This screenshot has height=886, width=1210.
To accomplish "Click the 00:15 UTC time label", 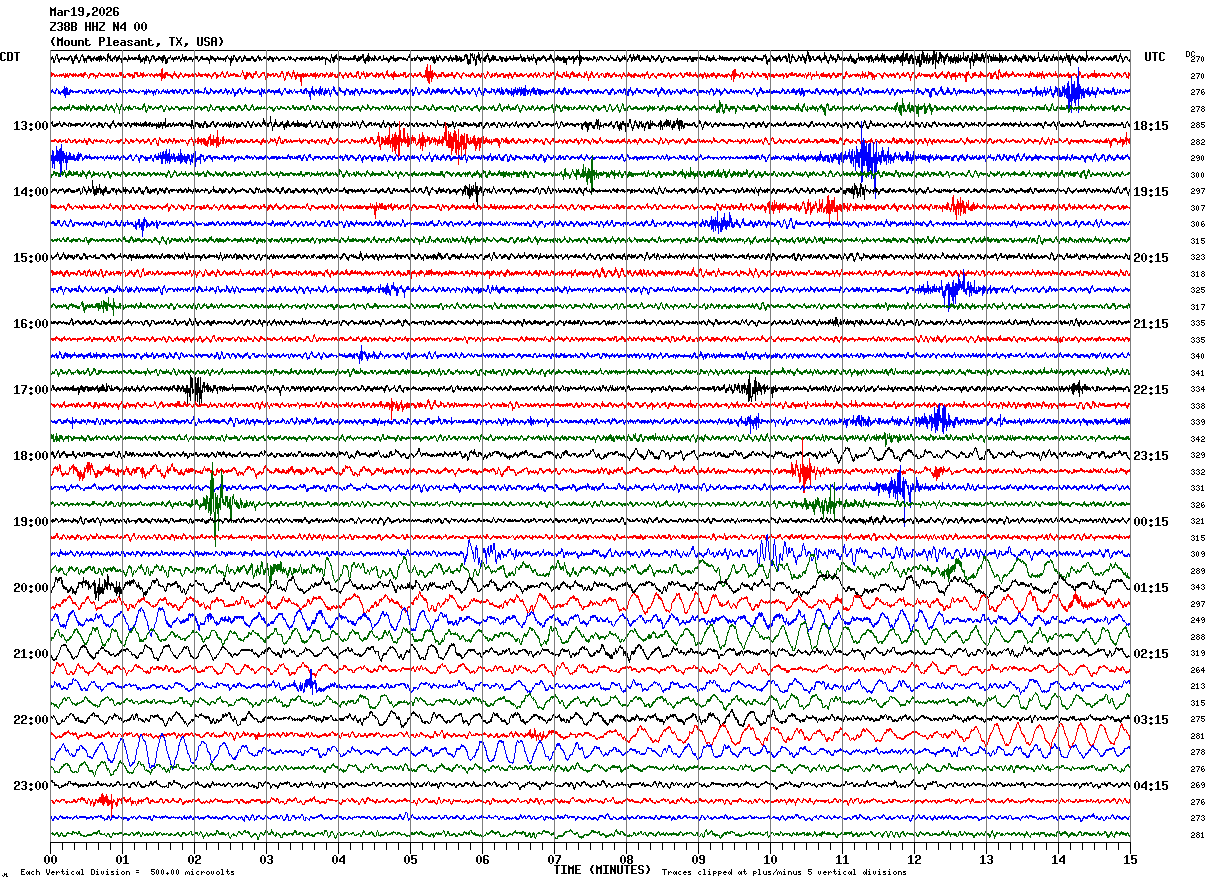I will [x=1151, y=522].
